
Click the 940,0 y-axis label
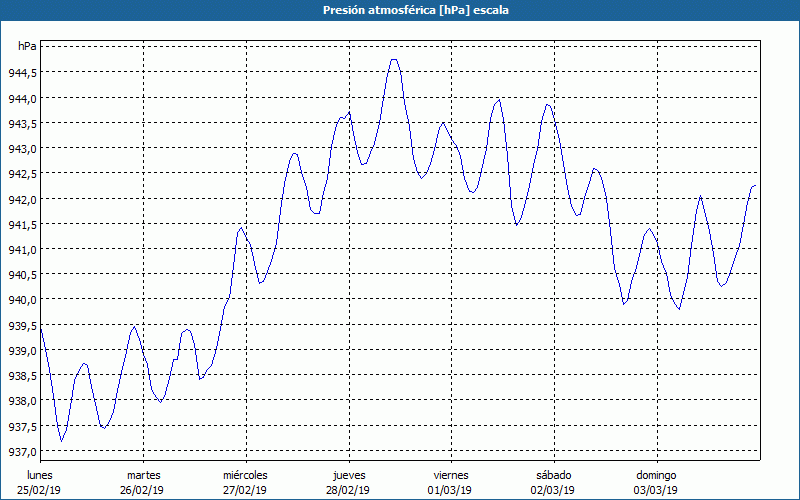click(22, 299)
